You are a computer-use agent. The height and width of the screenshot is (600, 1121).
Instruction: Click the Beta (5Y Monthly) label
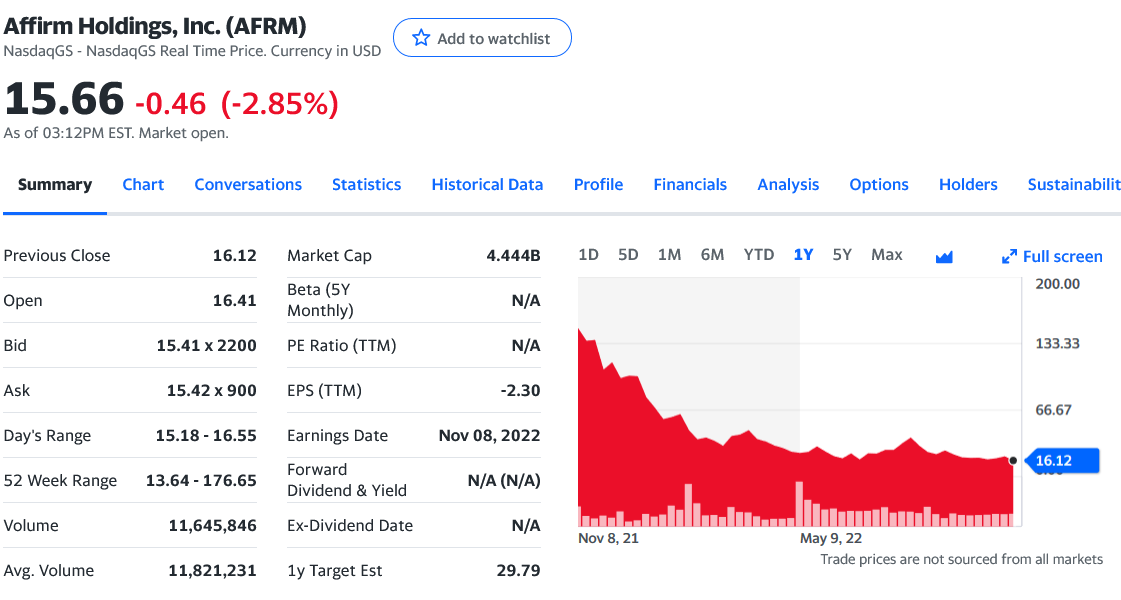coord(320,300)
